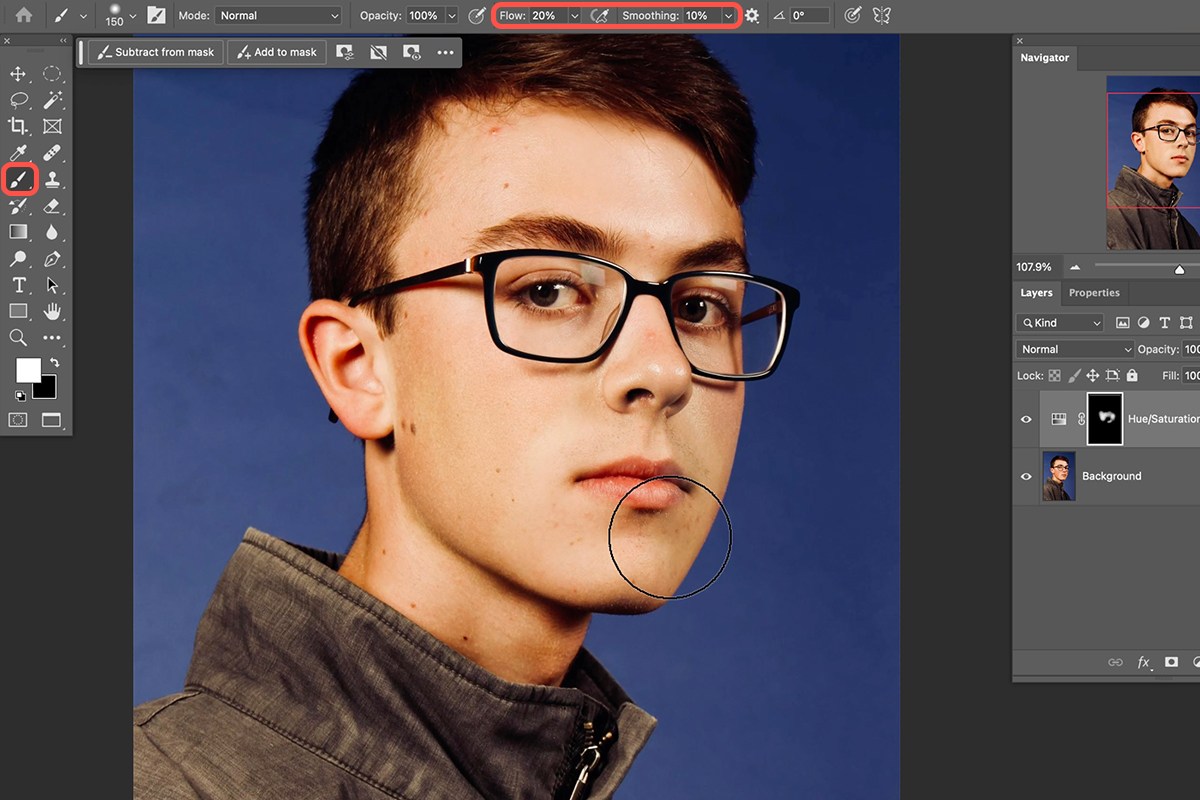This screenshot has width=1200, height=800.
Task: Open the Edit Toolbar three-dots menu
Action: [x=52, y=338]
